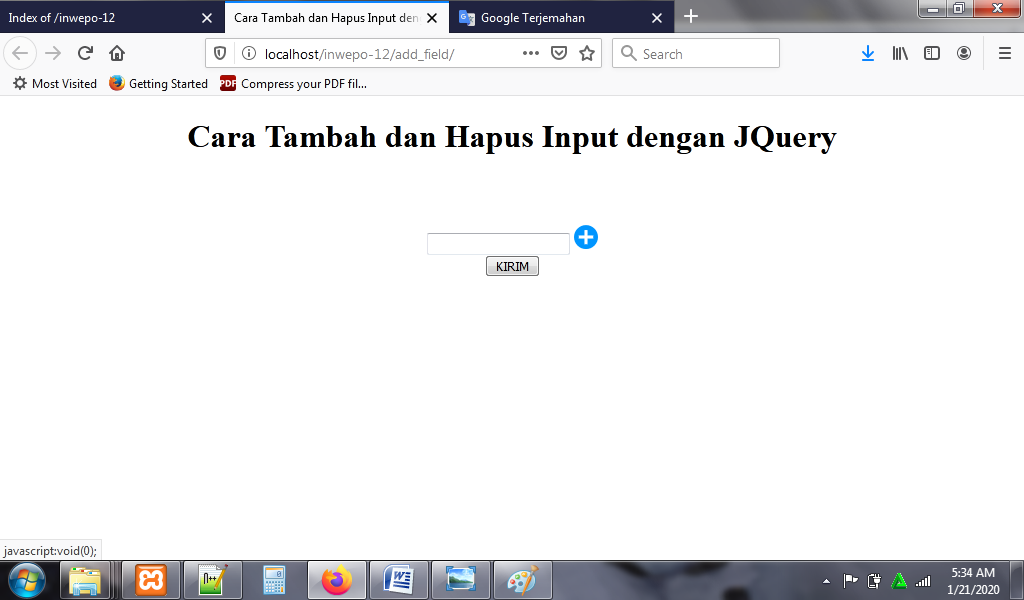Viewport: 1024px width, 600px height.
Task: Open the Downloads panel
Action: point(867,54)
